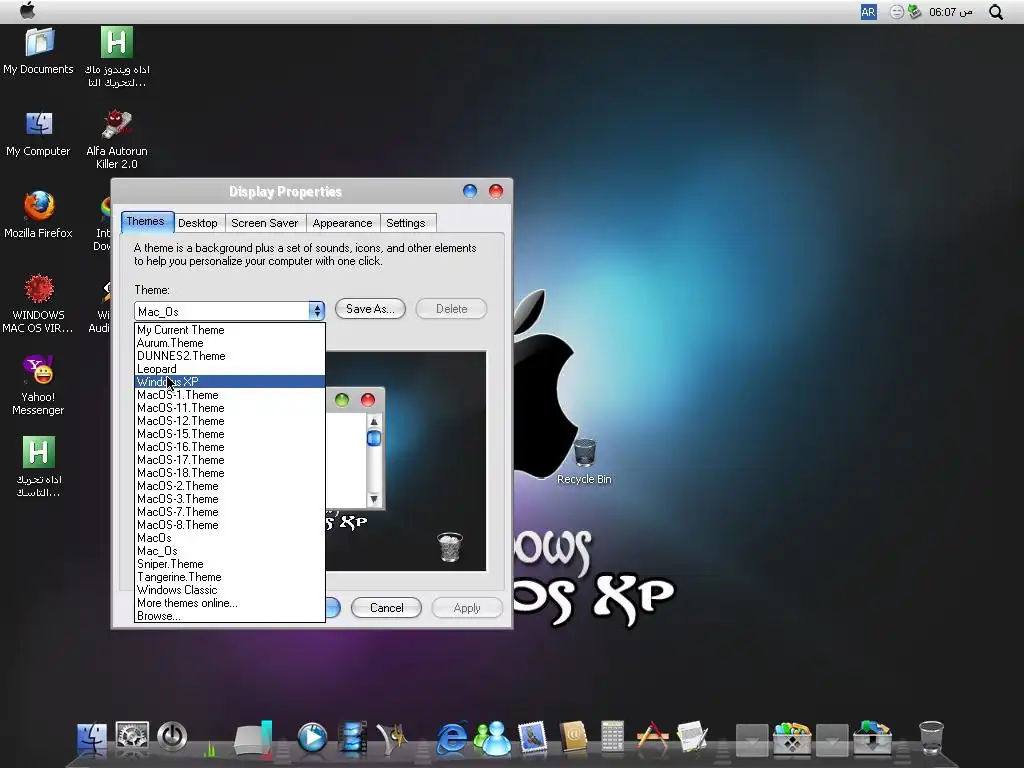Open the Messenger people icon in dock

tap(492, 739)
